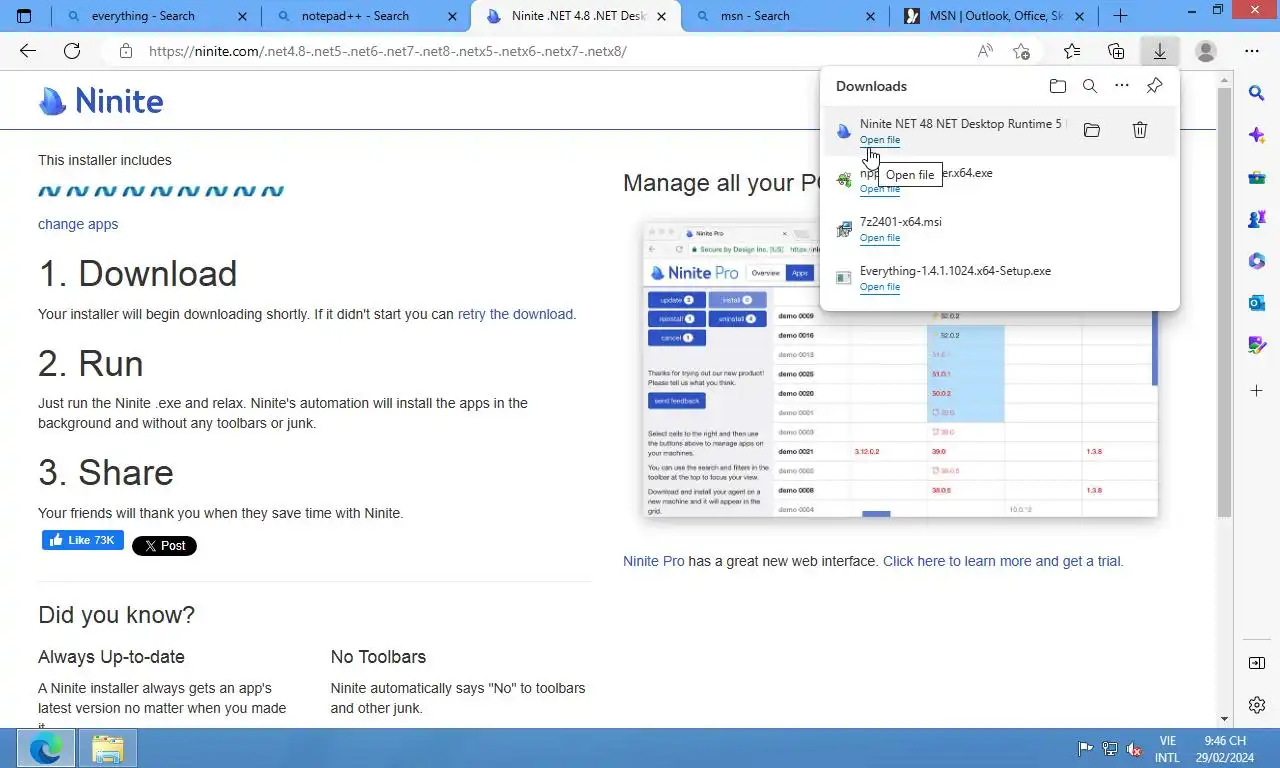This screenshot has height=768, width=1280.
Task: Open the Read aloud icon
Action: [986, 51]
